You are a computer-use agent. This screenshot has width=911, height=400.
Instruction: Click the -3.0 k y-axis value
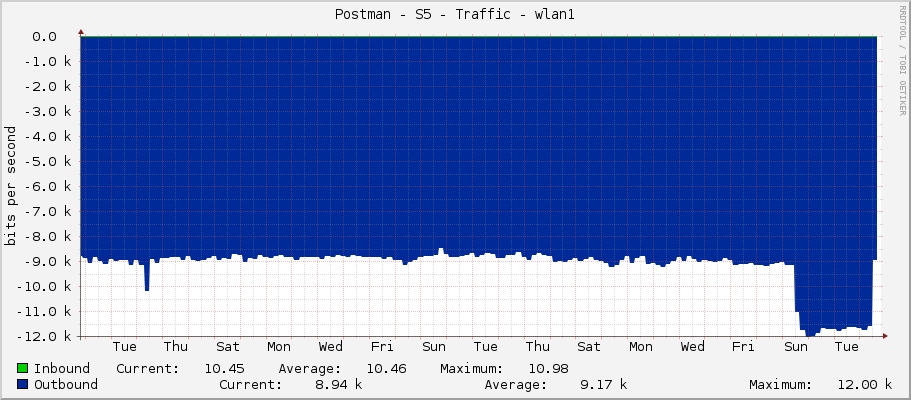coord(48,112)
